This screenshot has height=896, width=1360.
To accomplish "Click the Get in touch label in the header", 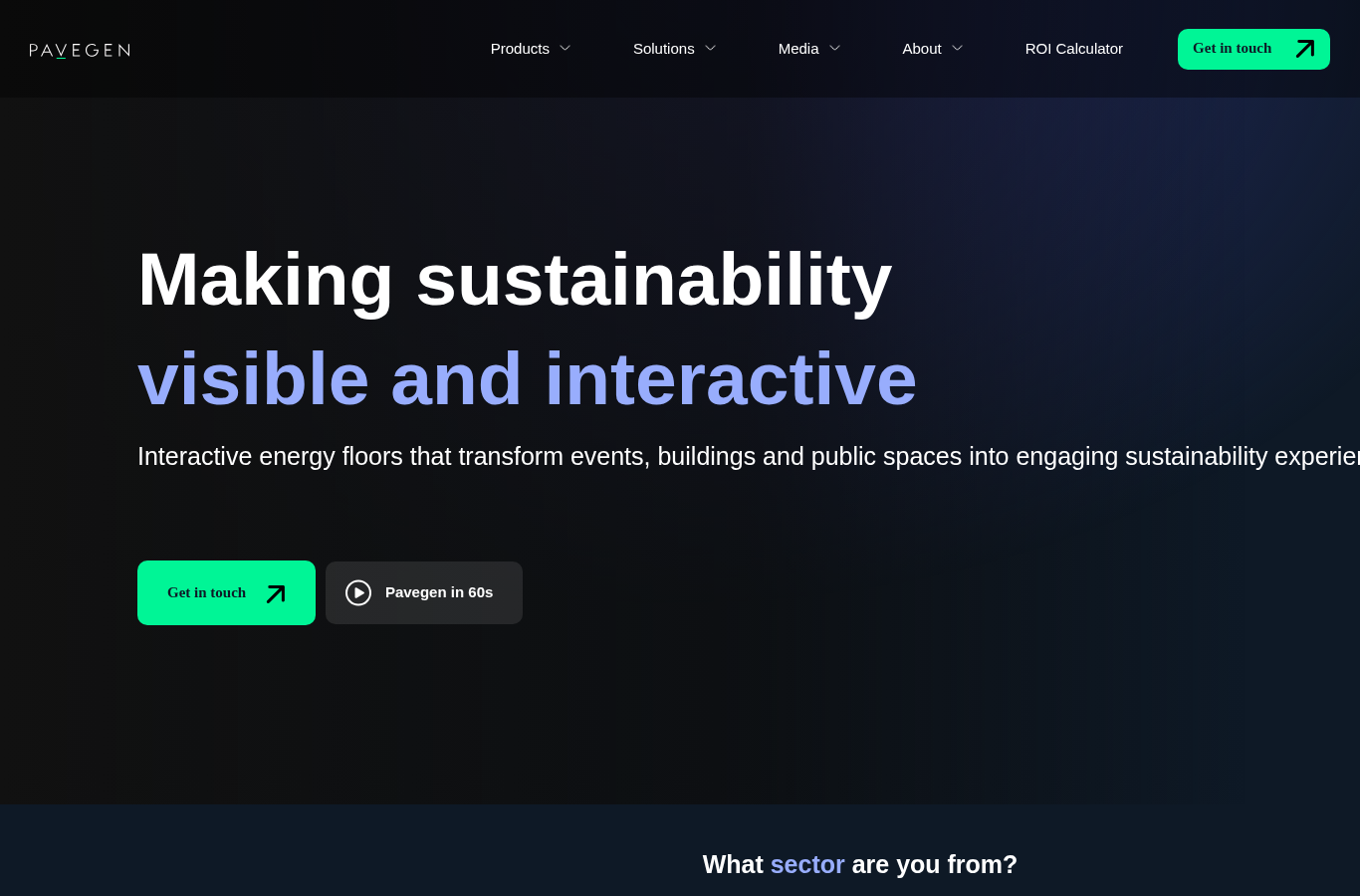I will point(1232,49).
